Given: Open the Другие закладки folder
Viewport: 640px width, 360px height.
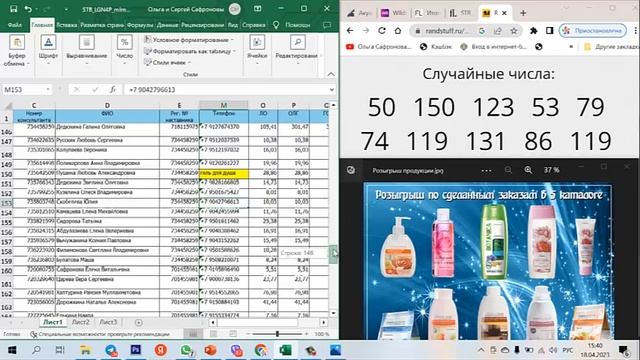Looking at the screenshot, I should (x=611, y=47).
